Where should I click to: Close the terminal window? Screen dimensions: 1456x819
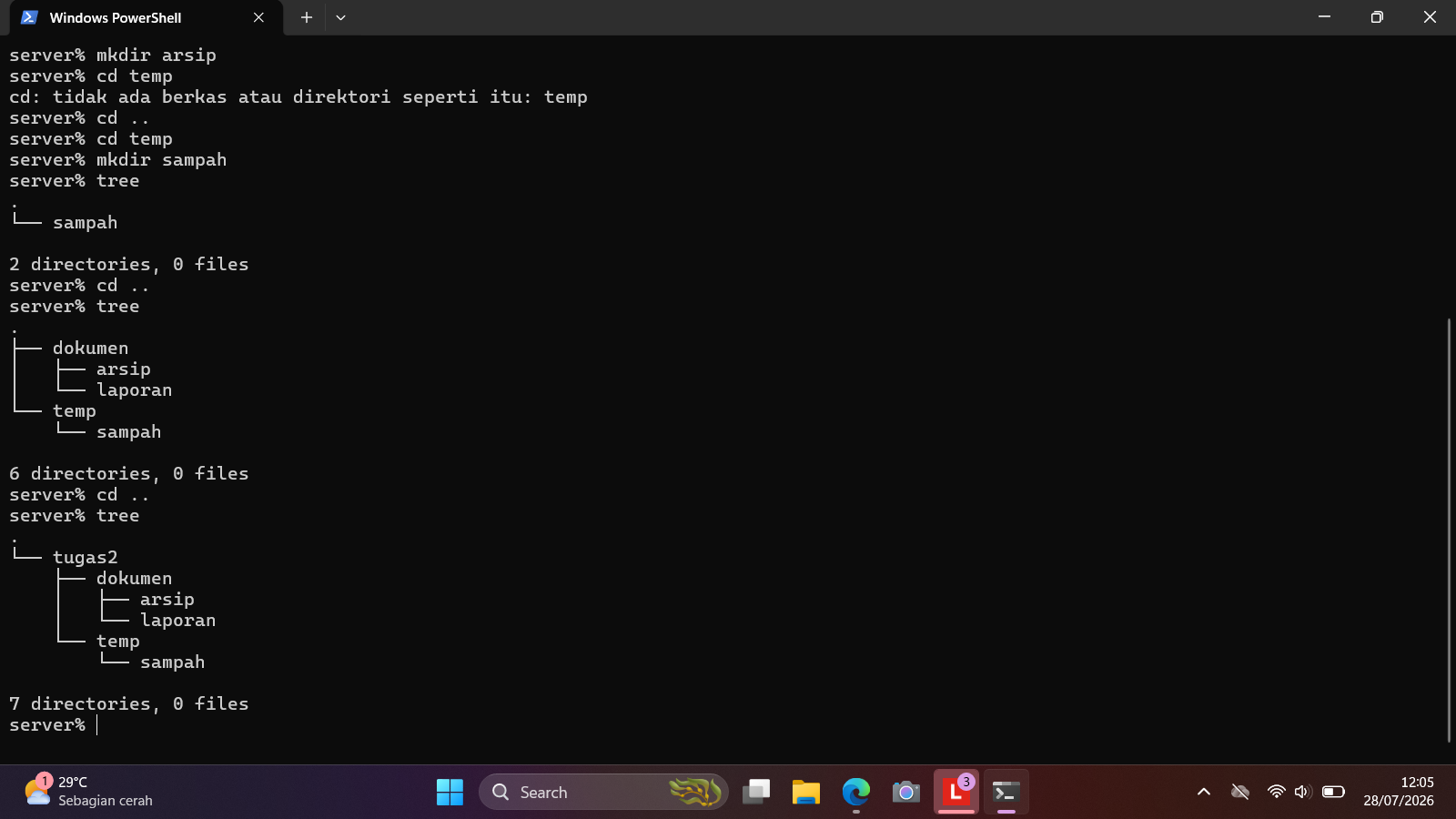click(x=1430, y=17)
